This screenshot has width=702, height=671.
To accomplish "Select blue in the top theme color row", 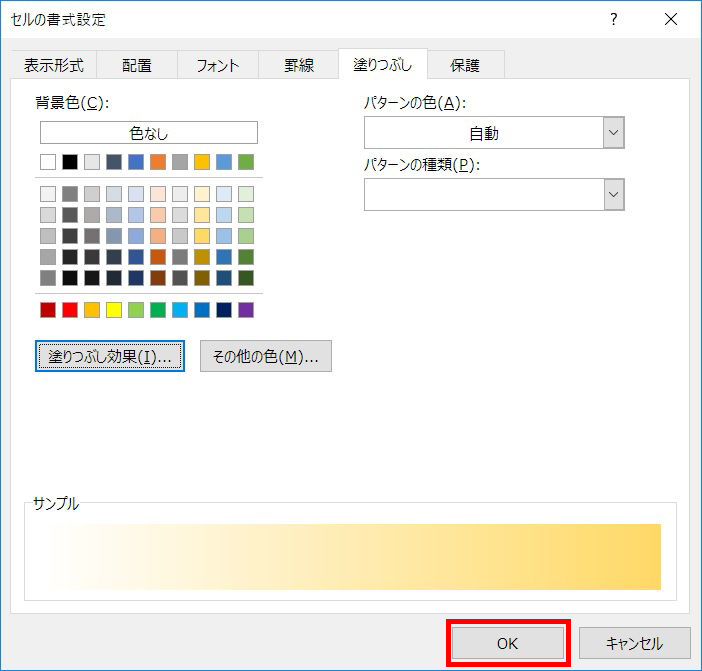I will (136, 162).
